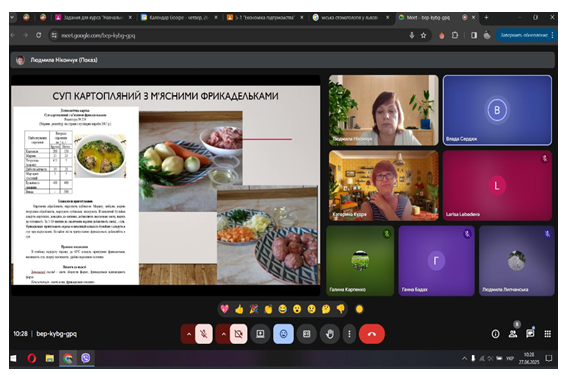Click the Chrome update button
The height and width of the screenshot is (375, 565).
point(526,35)
